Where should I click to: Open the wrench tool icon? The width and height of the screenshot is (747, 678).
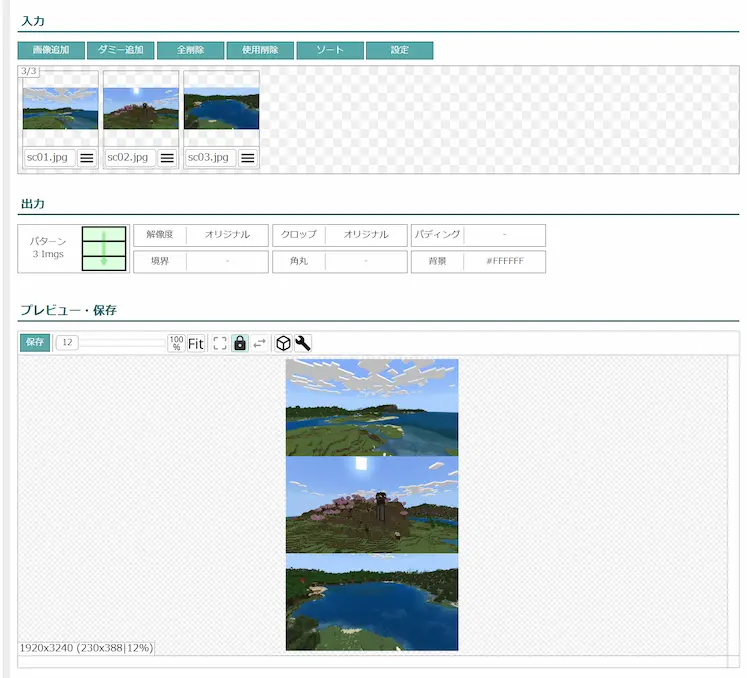[x=303, y=343]
